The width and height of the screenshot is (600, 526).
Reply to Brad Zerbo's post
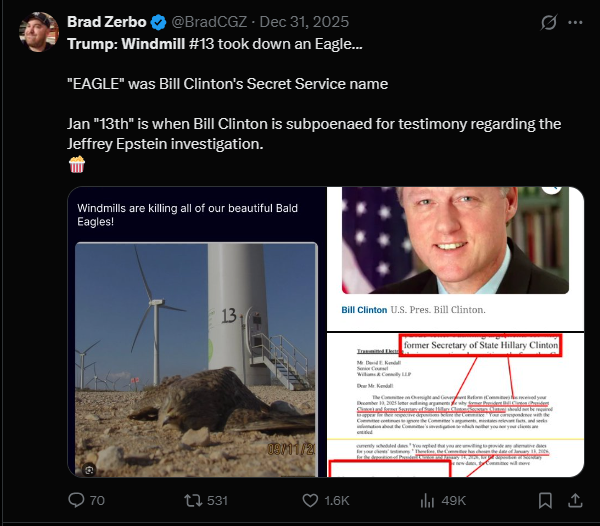[x=77, y=500]
